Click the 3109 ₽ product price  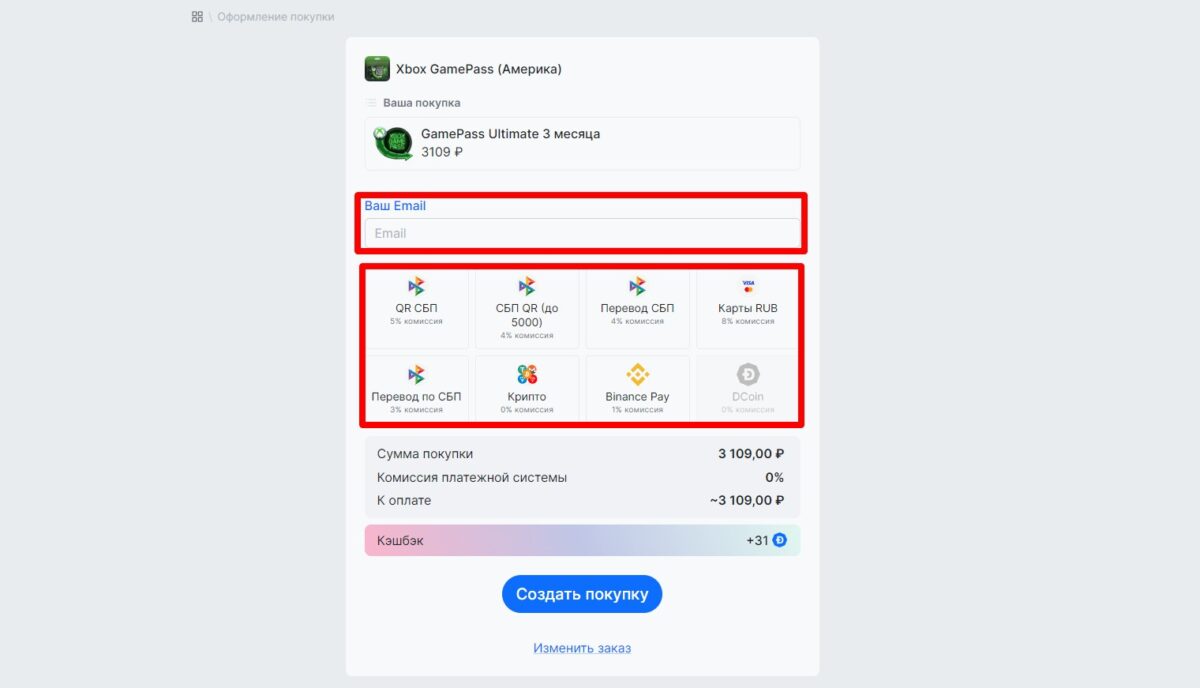click(442, 152)
